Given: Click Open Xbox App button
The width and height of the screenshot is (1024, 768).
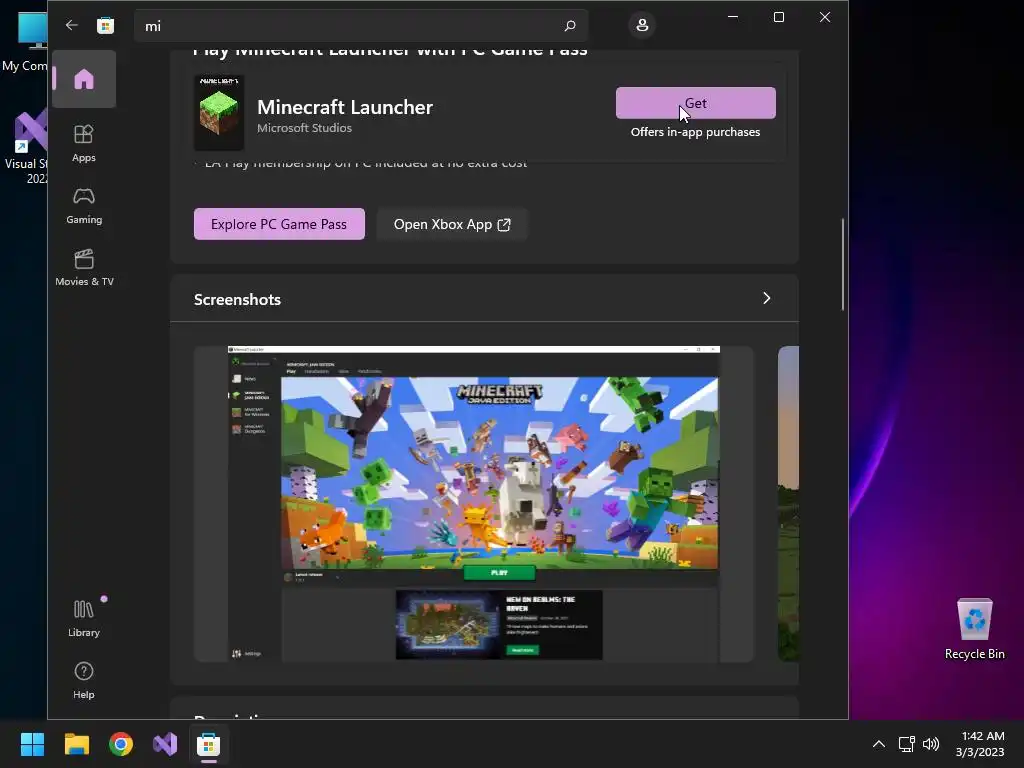Looking at the screenshot, I should point(452,224).
